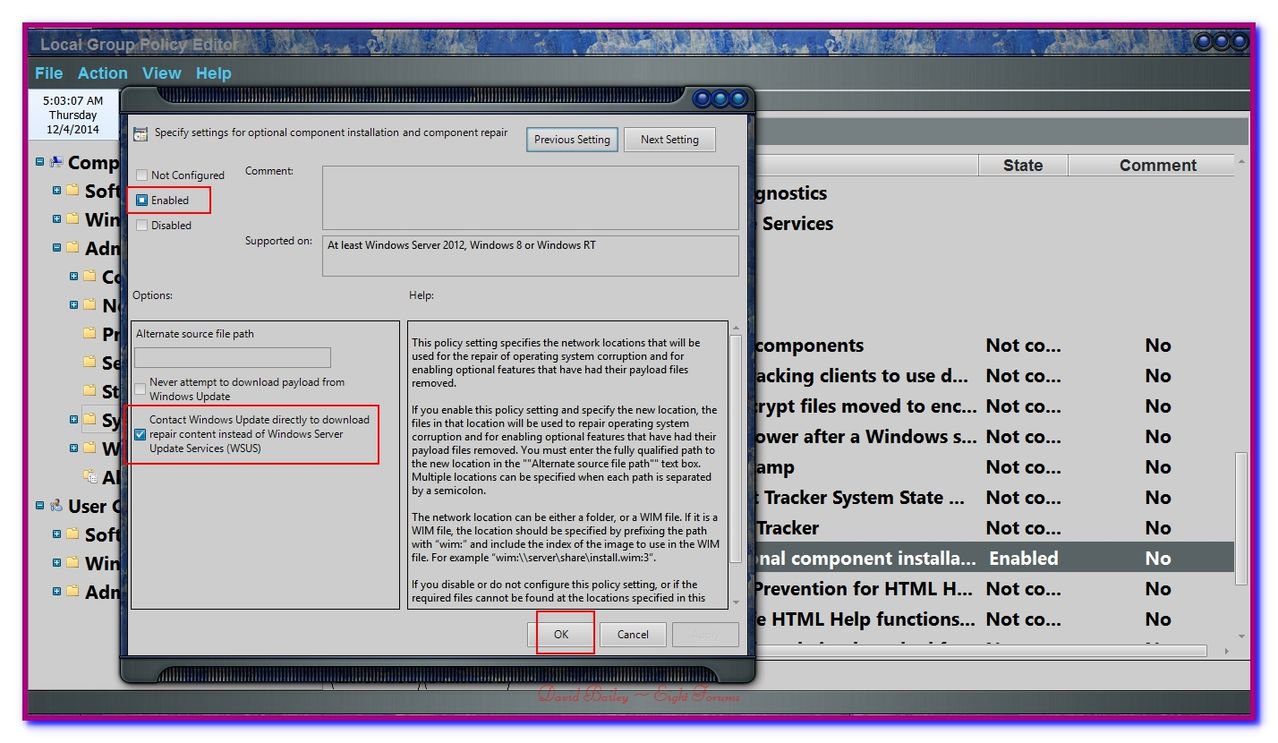The image size is (1278, 743).
Task: Go to the Next Setting
Action: tap(669, 139)
